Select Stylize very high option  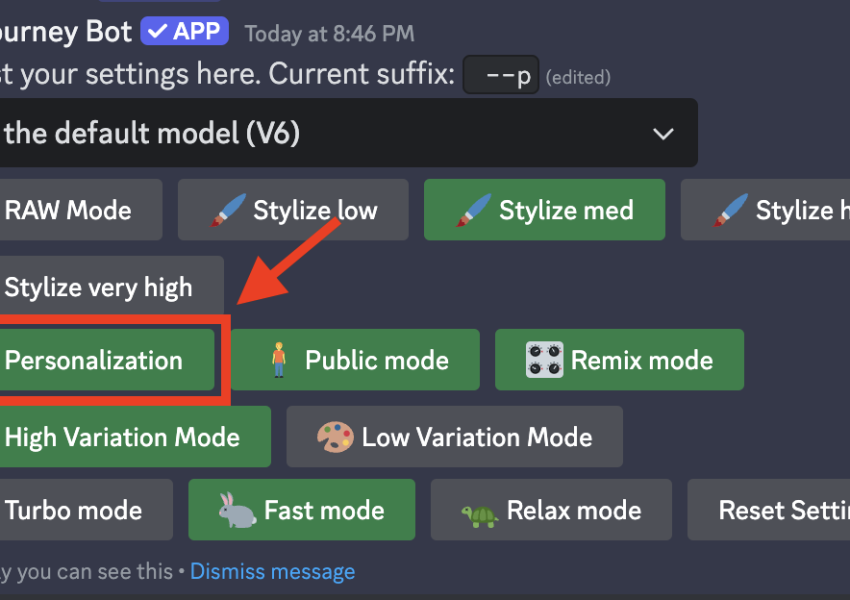point(98,287)
